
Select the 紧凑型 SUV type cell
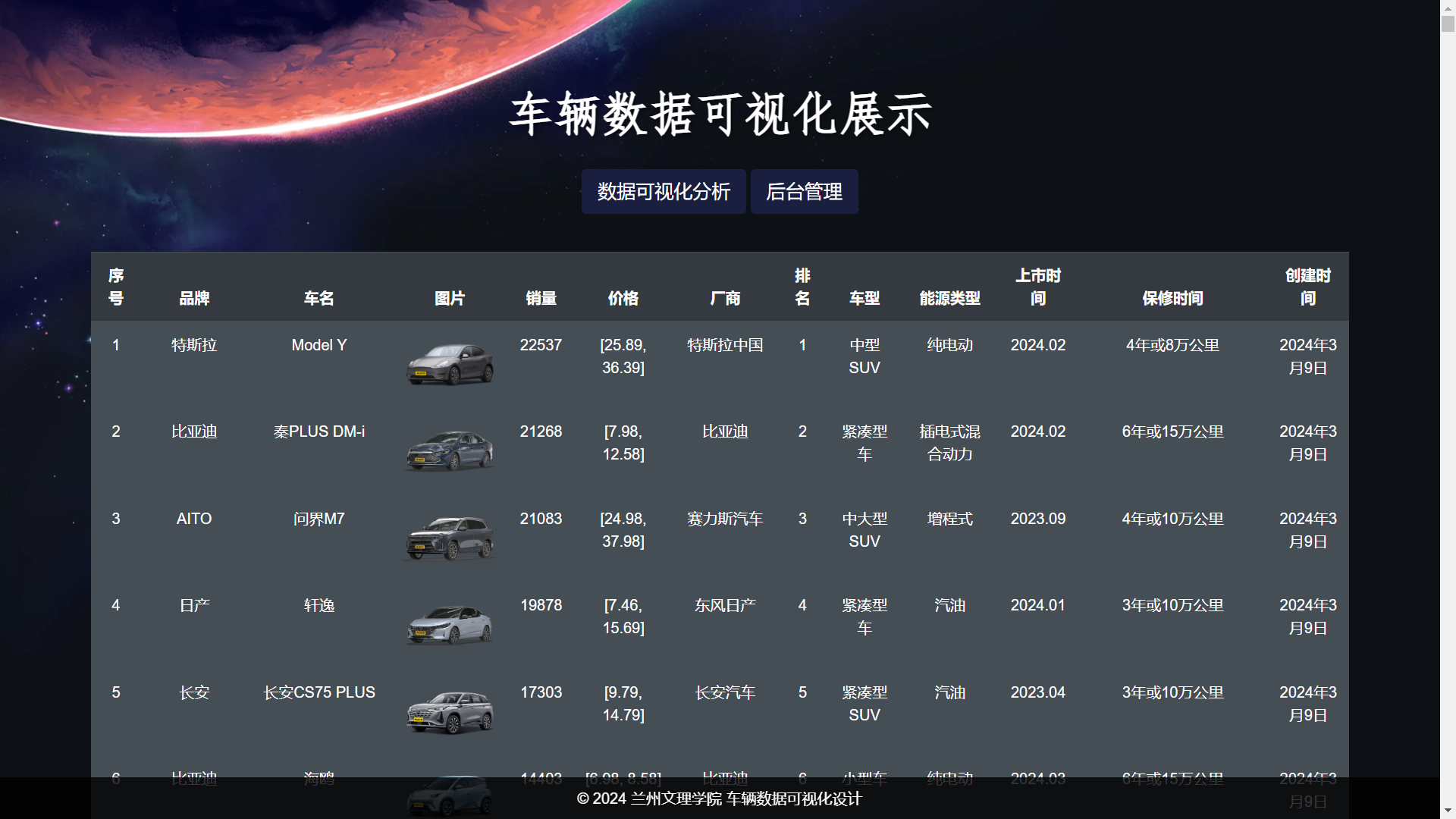pos(864,704)
